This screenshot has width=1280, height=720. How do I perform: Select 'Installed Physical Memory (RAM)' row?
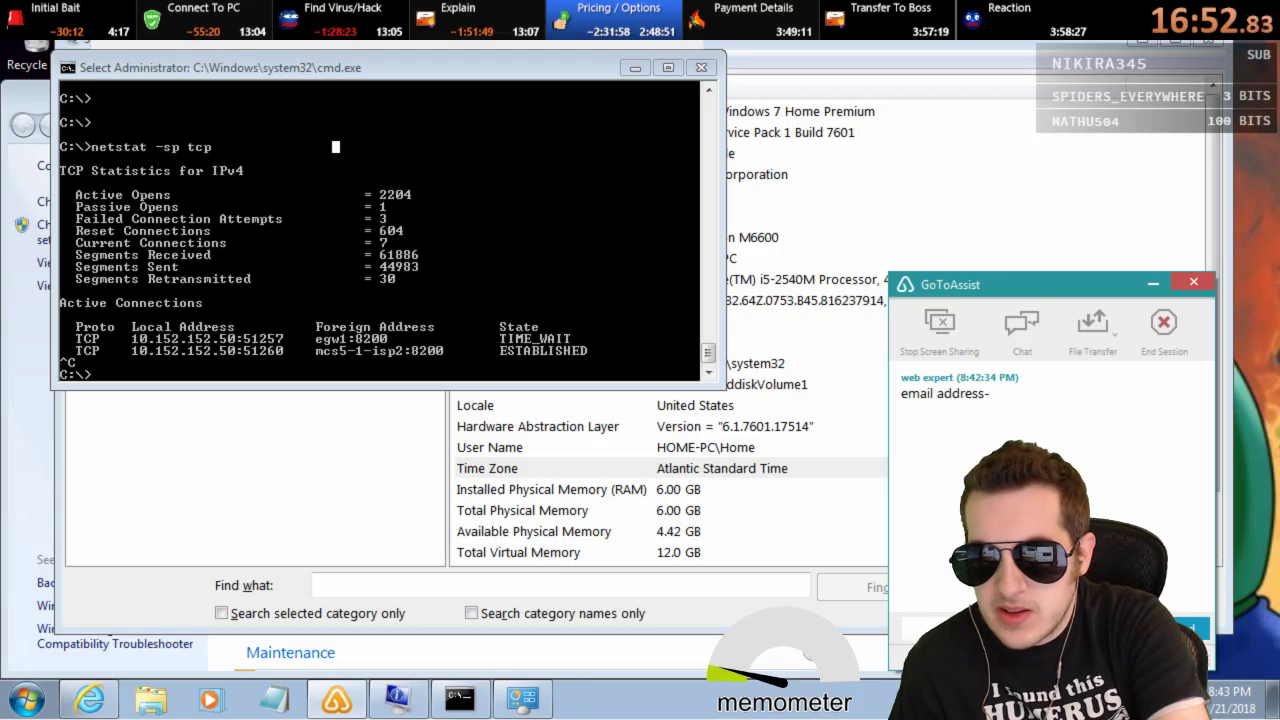tap(668, 489)
